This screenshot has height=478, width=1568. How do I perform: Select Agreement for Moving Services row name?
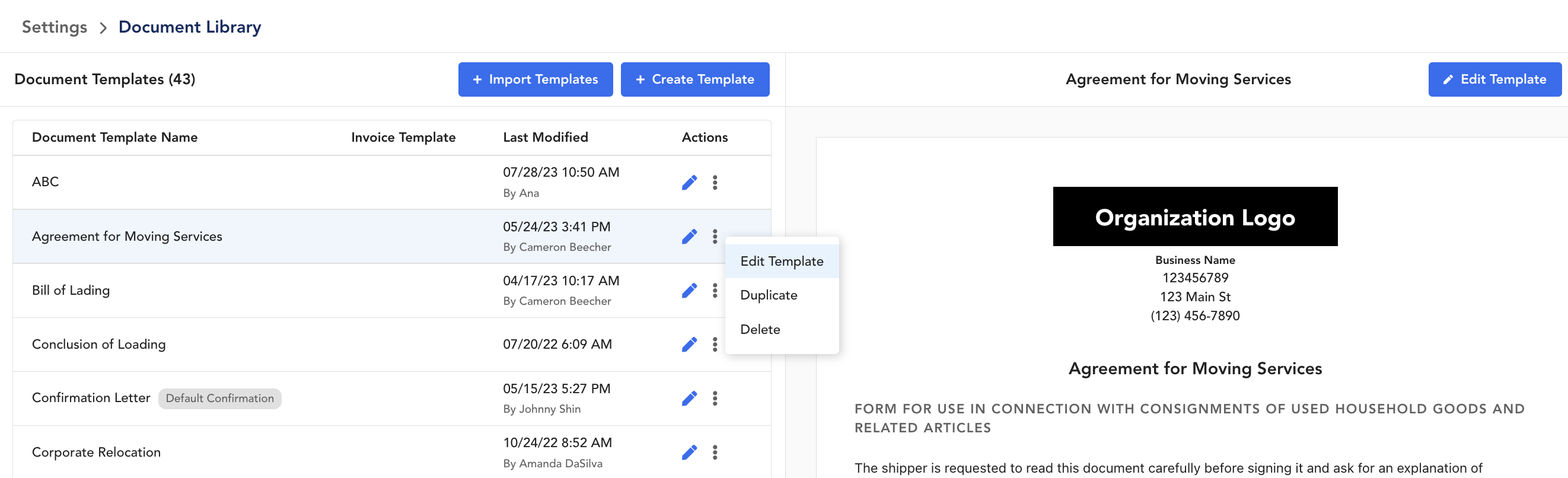point(126,236)
